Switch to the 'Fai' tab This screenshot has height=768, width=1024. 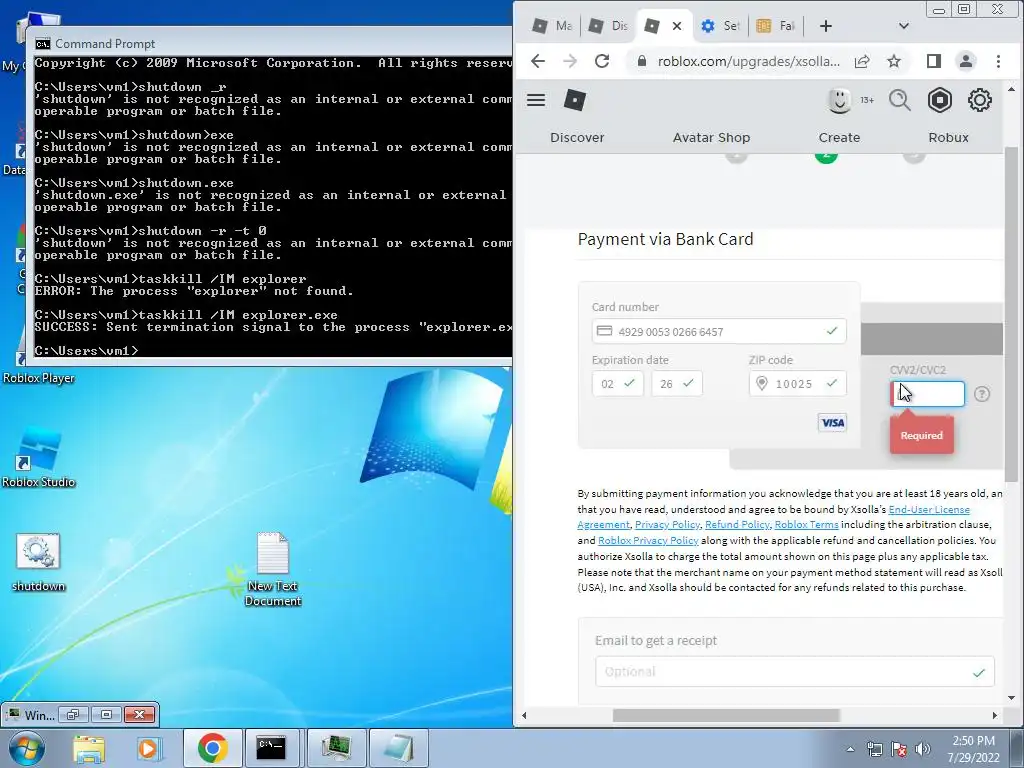[x=775, y=25]
